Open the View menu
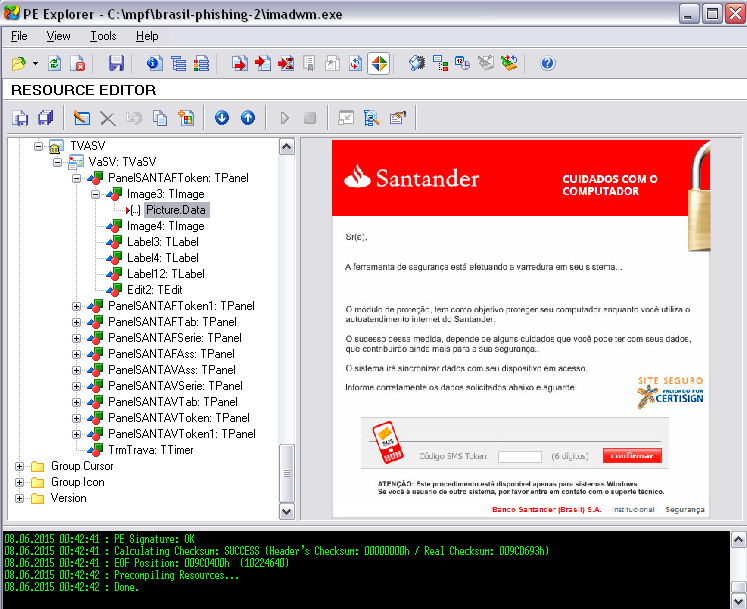 tap(58, 36)
